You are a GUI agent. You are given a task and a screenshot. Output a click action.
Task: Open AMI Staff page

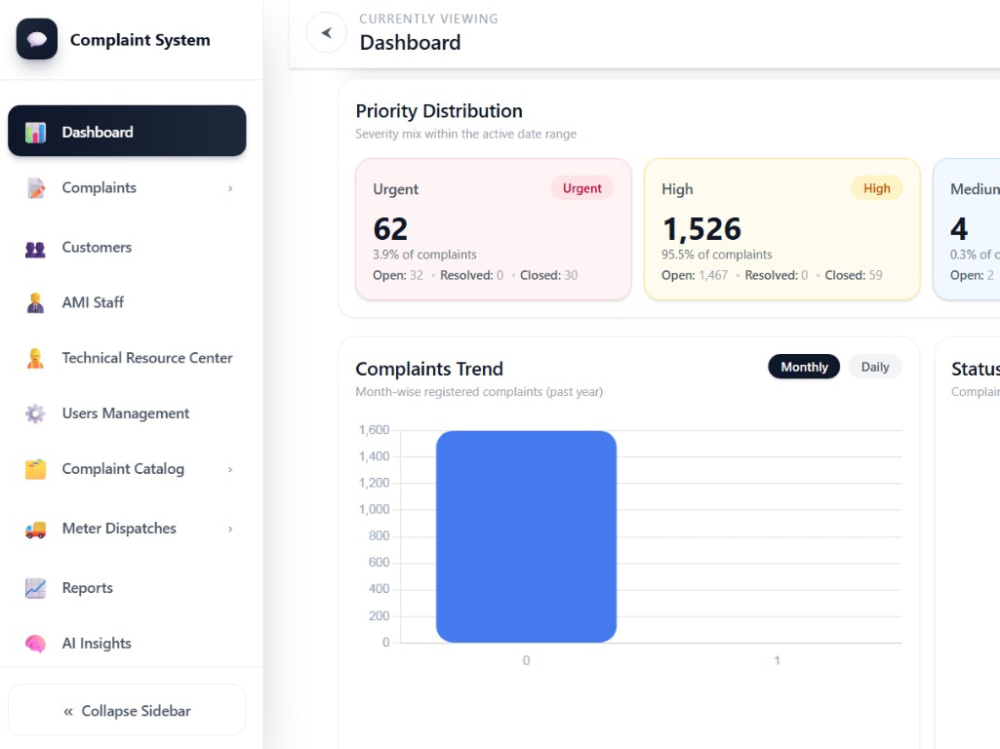pyautogui.click(x=93, y=302)
